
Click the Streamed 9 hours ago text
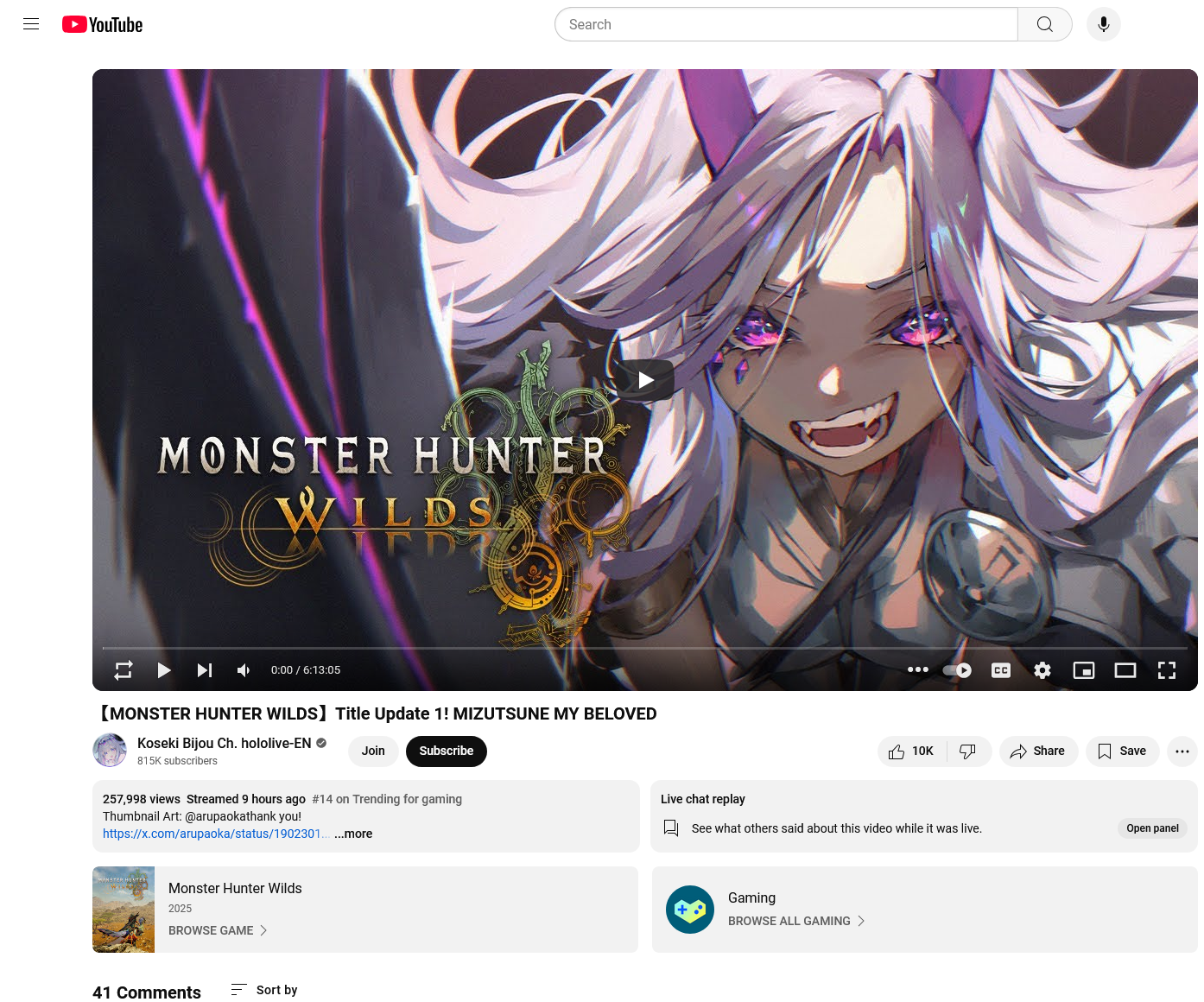pyautogui.click(x=246, y=799)
